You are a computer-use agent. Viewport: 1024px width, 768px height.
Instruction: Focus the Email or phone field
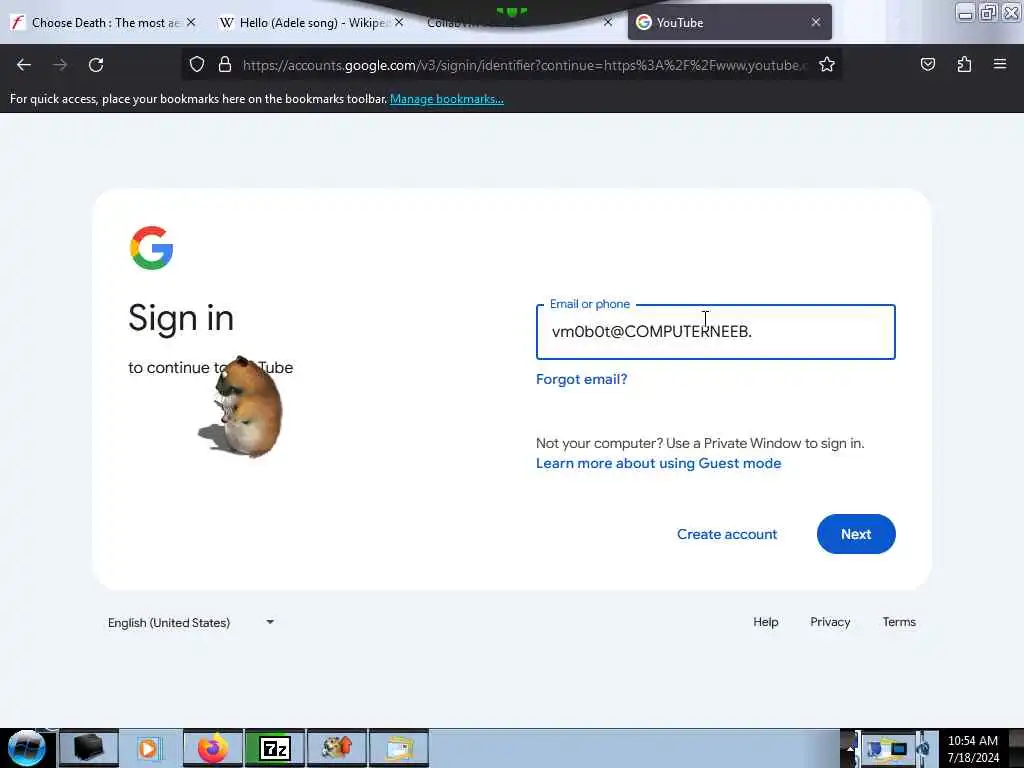(716, 332)
